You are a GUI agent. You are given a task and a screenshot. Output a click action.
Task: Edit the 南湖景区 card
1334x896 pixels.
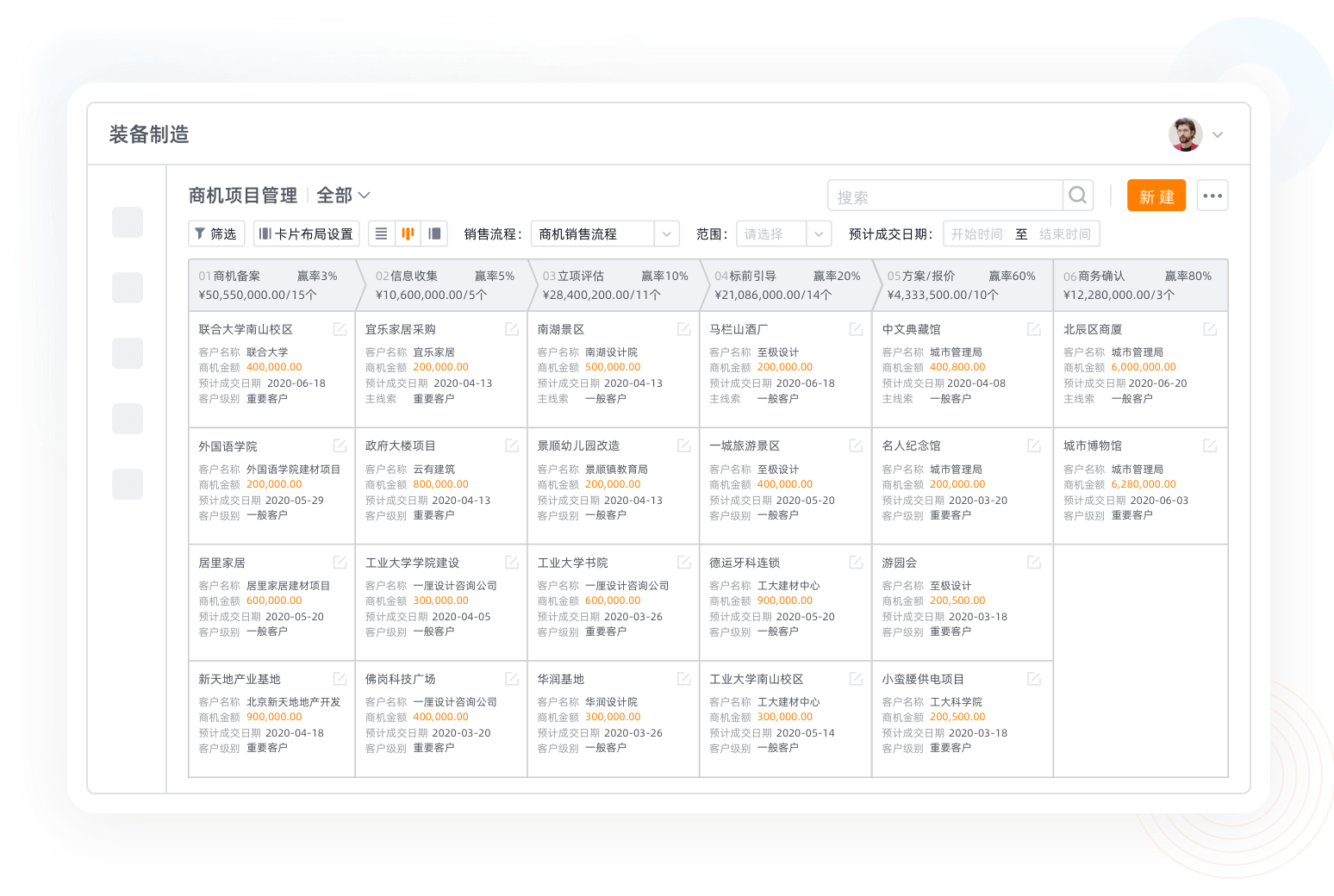[x=684, y=329]
